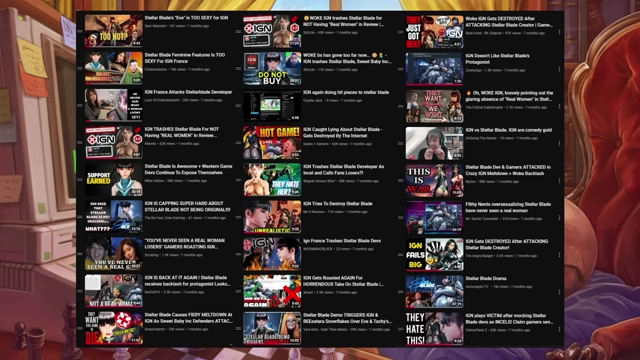Open title IGN plays VICTIM after mocking Stellar Blade
The image size is (640, 360).
[509, 319]
